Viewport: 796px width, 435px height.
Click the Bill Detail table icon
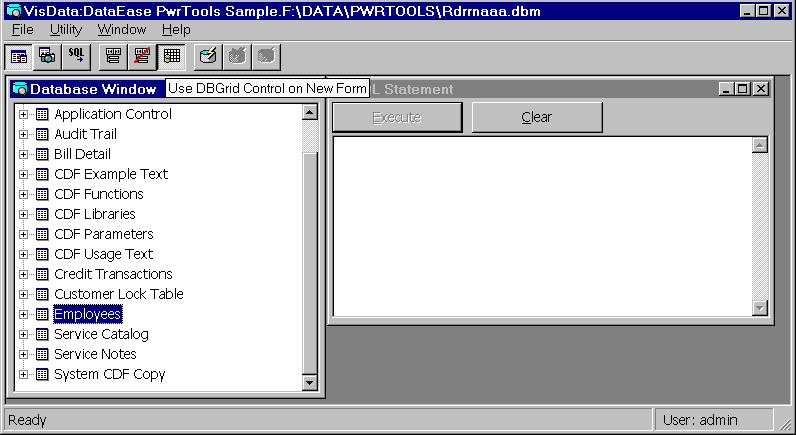point(43,154)
